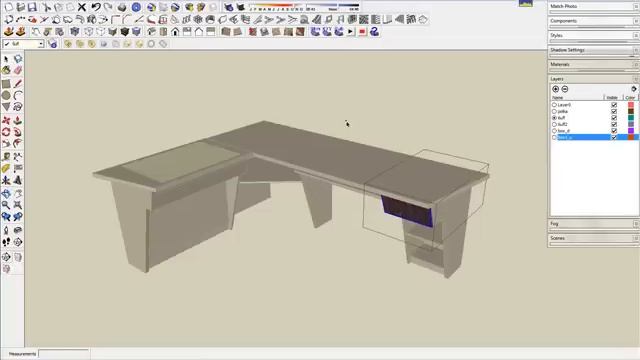
Task: Set polka as the active layer
Action: [554, 111]
